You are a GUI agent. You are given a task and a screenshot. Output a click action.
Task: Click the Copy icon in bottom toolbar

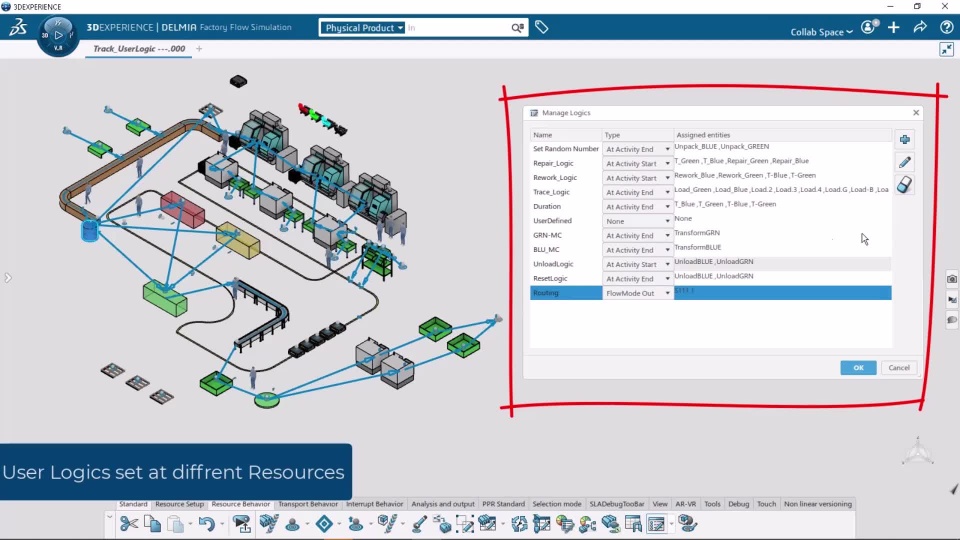[152, 524]
